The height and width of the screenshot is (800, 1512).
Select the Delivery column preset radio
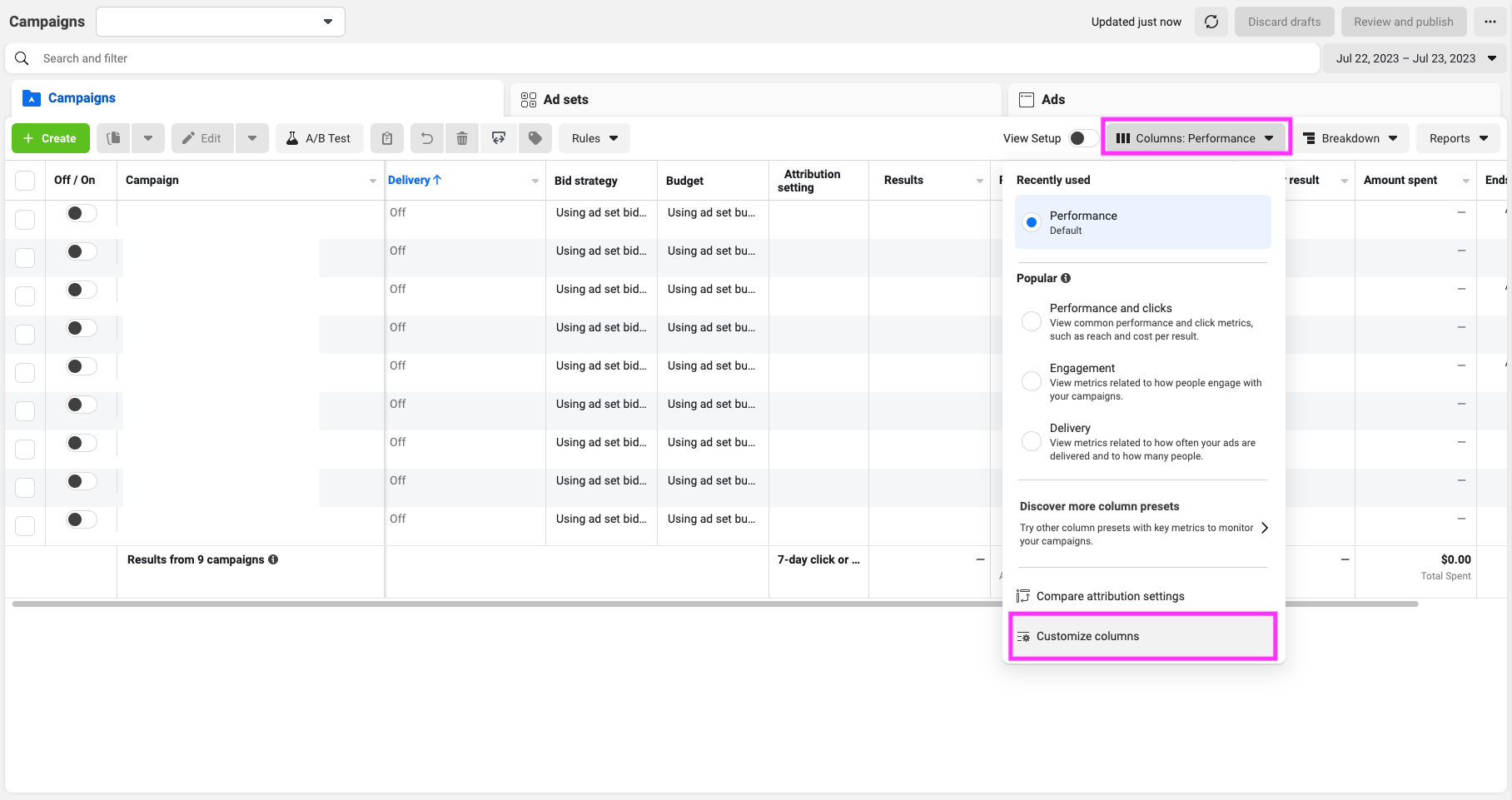click(1032, 441)
